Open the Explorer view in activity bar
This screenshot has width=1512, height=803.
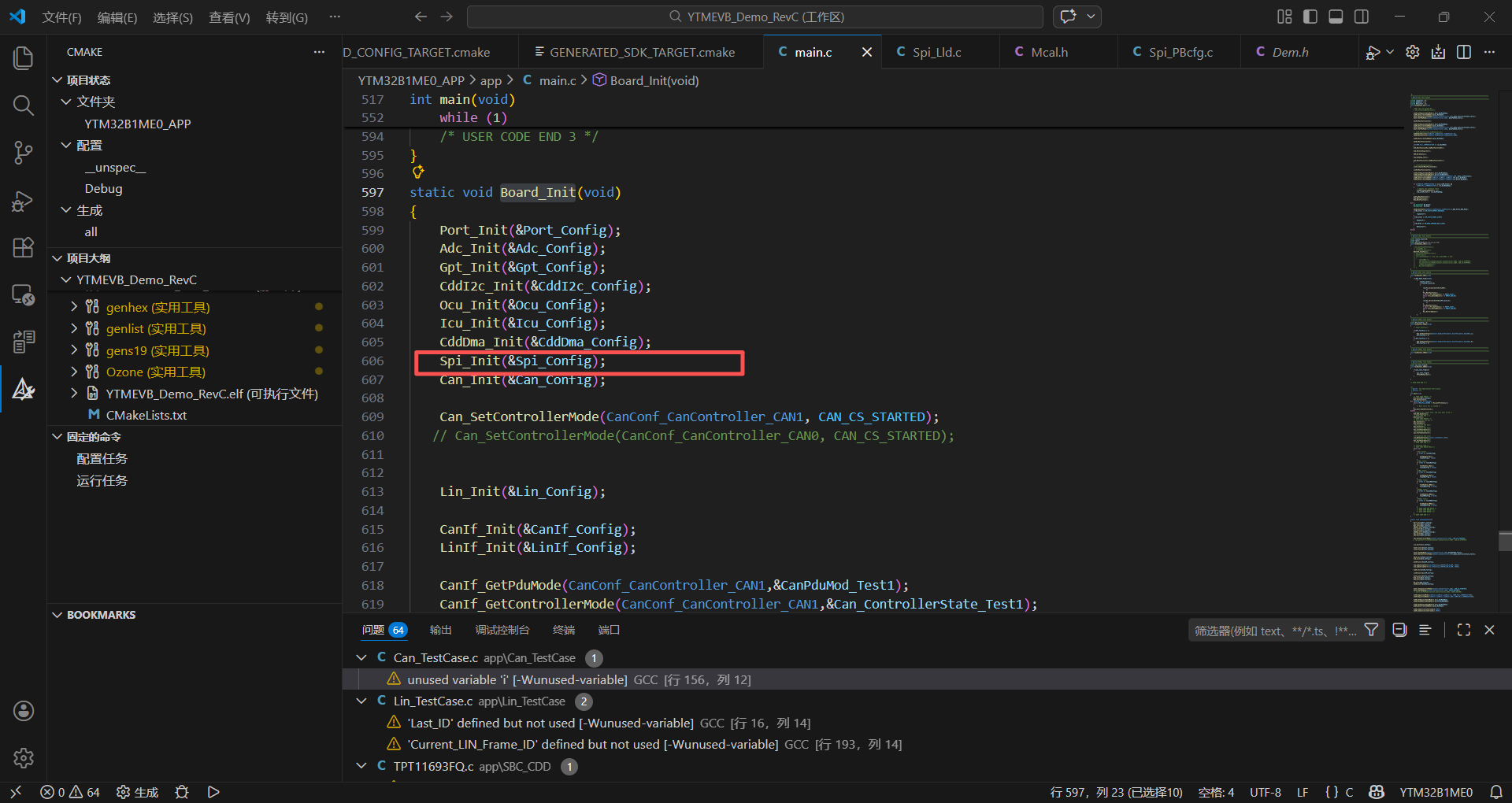point(24,57)
